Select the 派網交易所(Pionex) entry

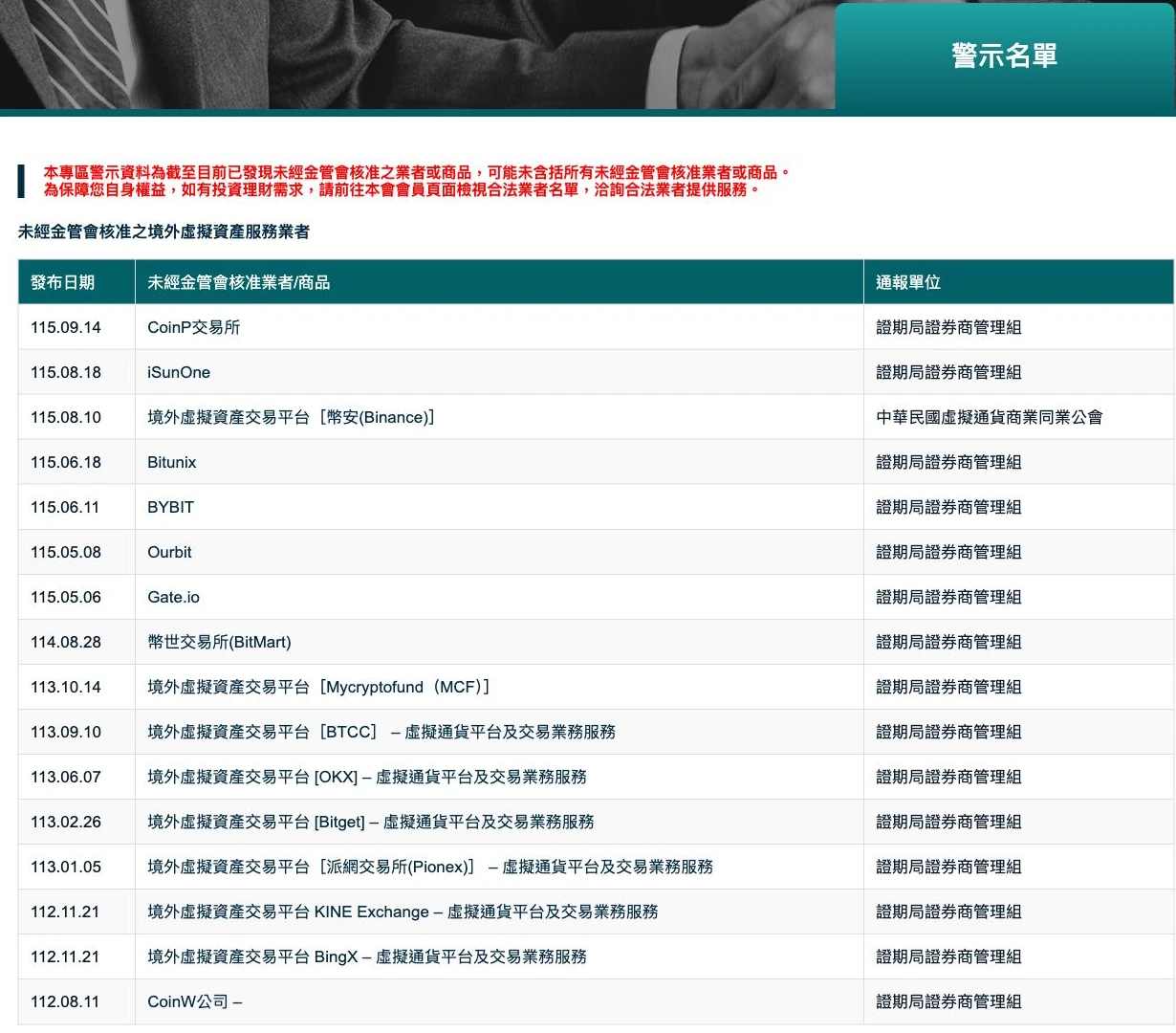point(430,867)
